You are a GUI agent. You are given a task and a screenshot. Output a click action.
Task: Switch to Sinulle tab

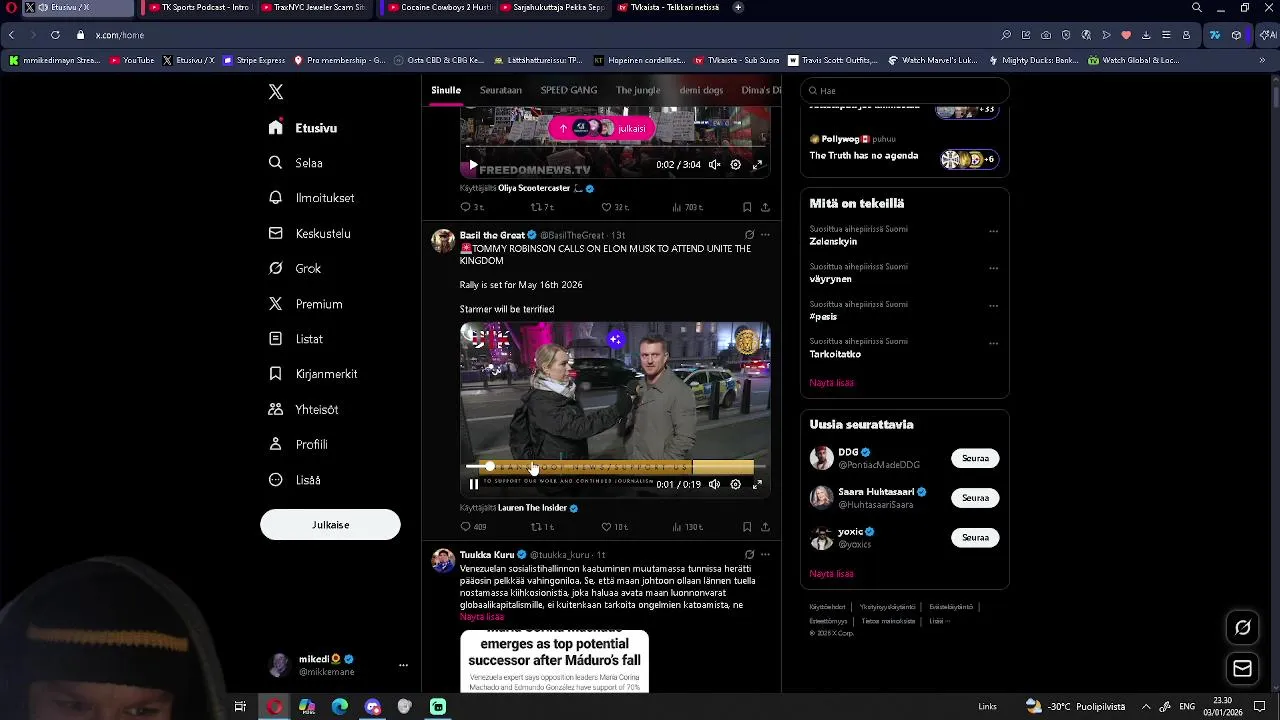point(446,90)
